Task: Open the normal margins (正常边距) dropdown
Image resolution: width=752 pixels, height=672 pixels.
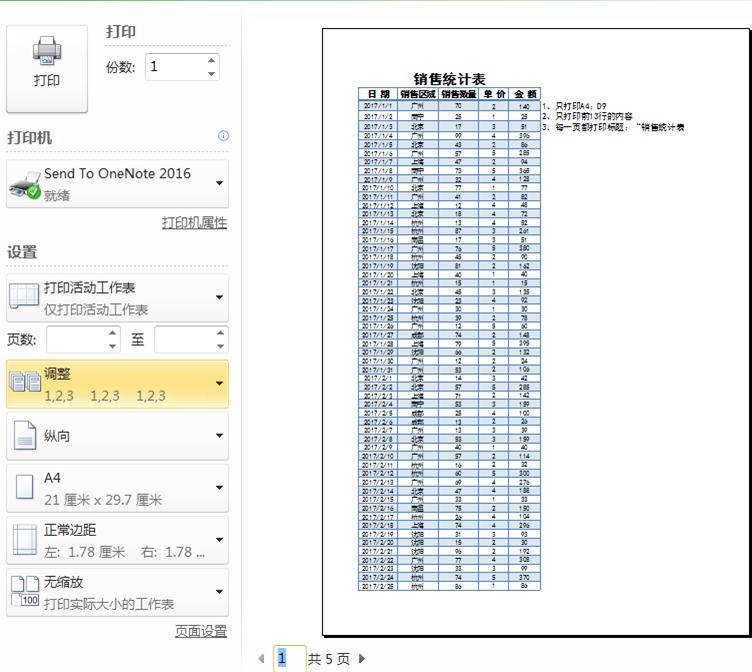Action: click(118, 540)
